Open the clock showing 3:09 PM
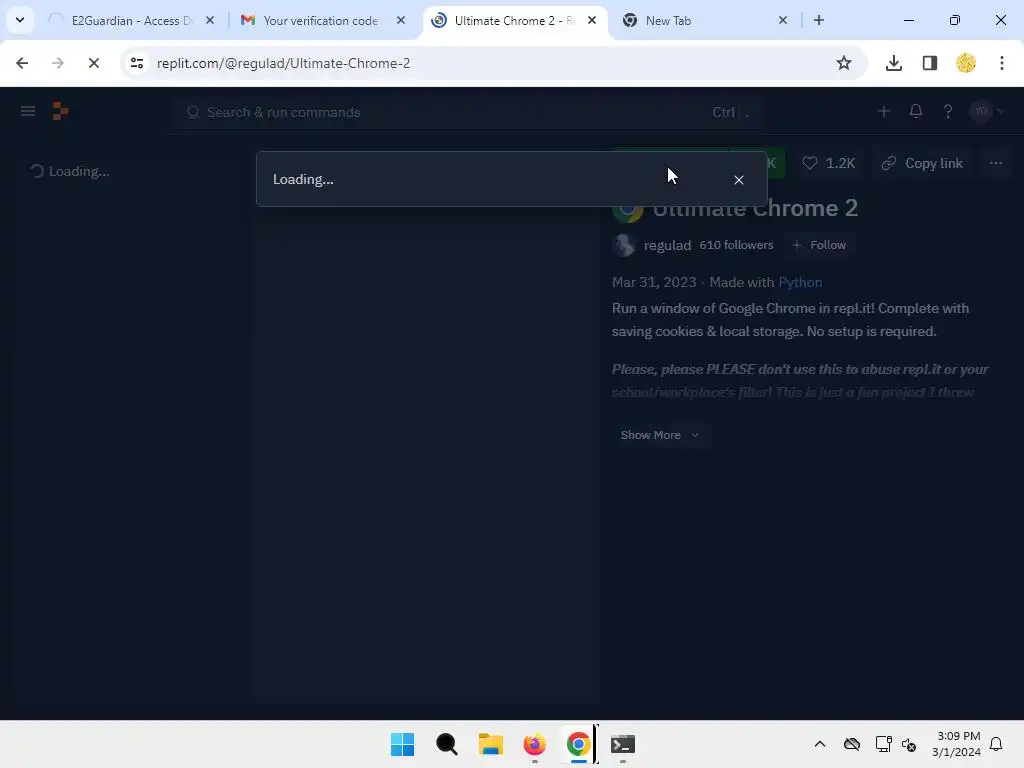The width and height of the screenshot is (1024, 768). click(x=956, y=744)
